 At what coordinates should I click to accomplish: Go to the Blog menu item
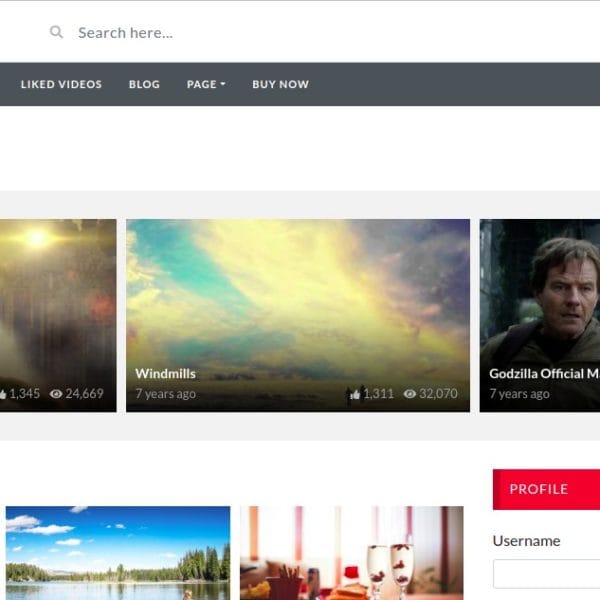pos(144,84)
